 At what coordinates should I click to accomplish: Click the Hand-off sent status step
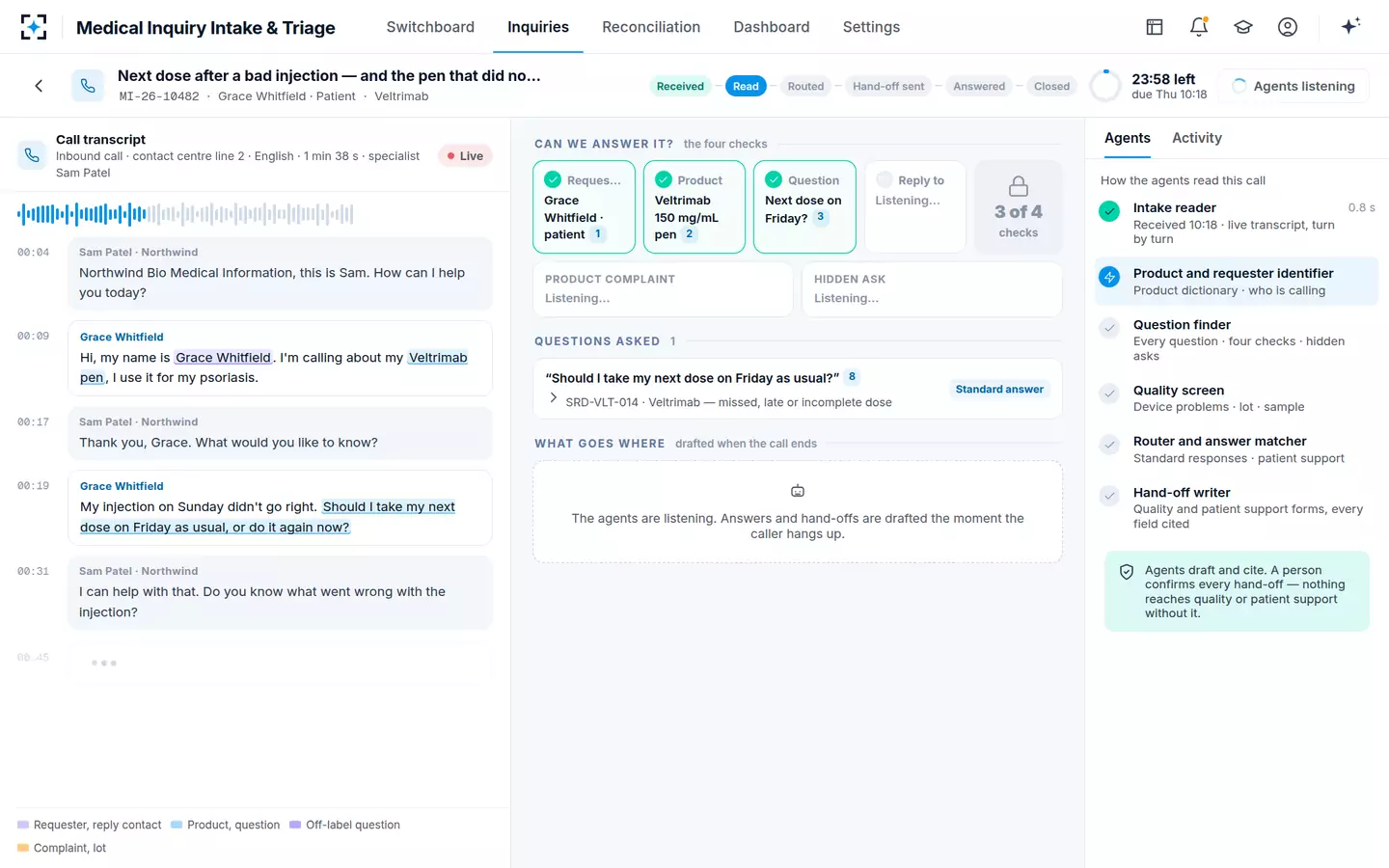coord(888,86)
